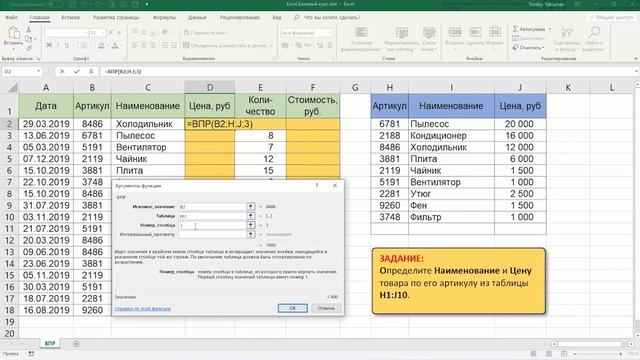Screen dimensions: 640x360
Task: Select the ВПР sheet tab
Action: tap(50, 344)
